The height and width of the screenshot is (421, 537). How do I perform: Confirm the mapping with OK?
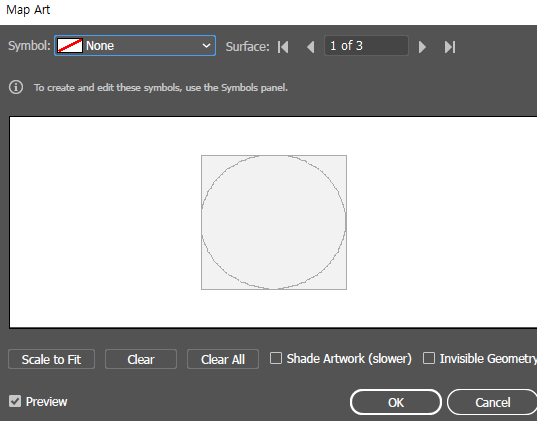click(x=396, y=402)
